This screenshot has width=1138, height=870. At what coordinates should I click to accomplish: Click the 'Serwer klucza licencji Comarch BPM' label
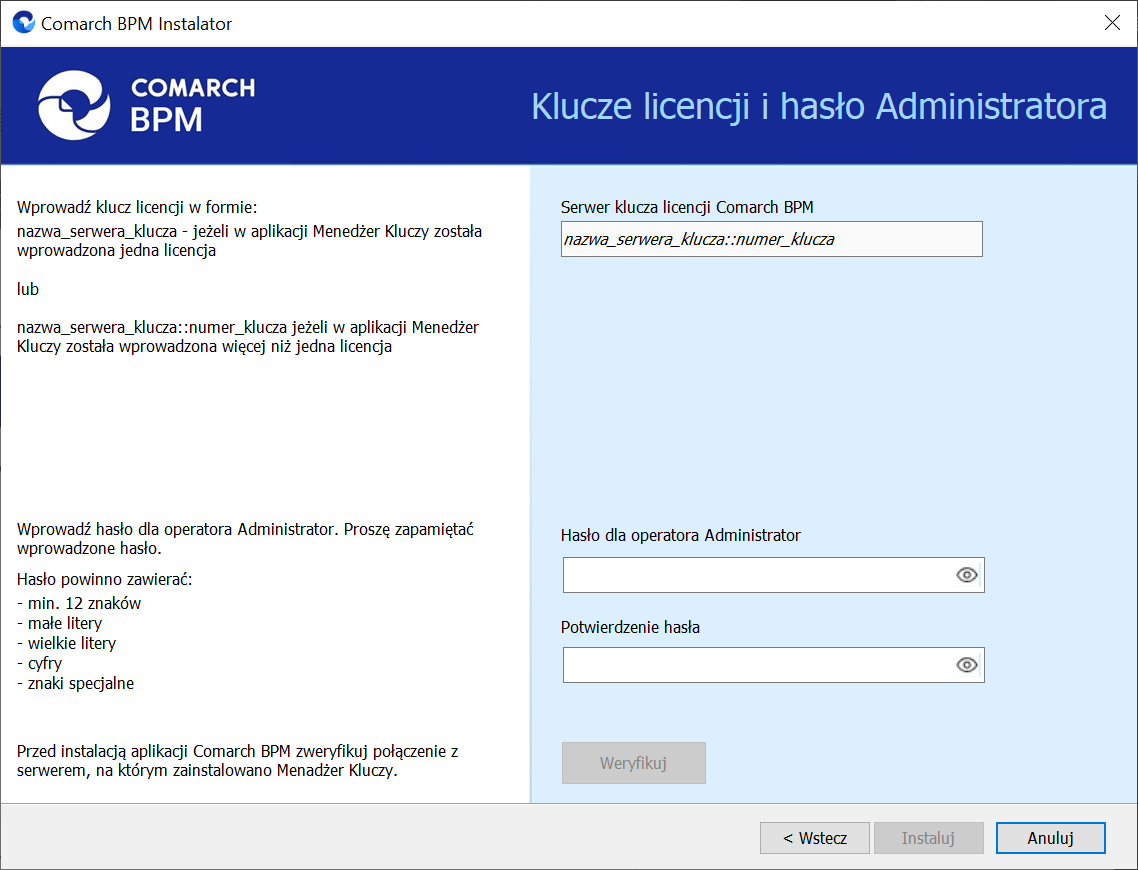click(x=687, y=208)
